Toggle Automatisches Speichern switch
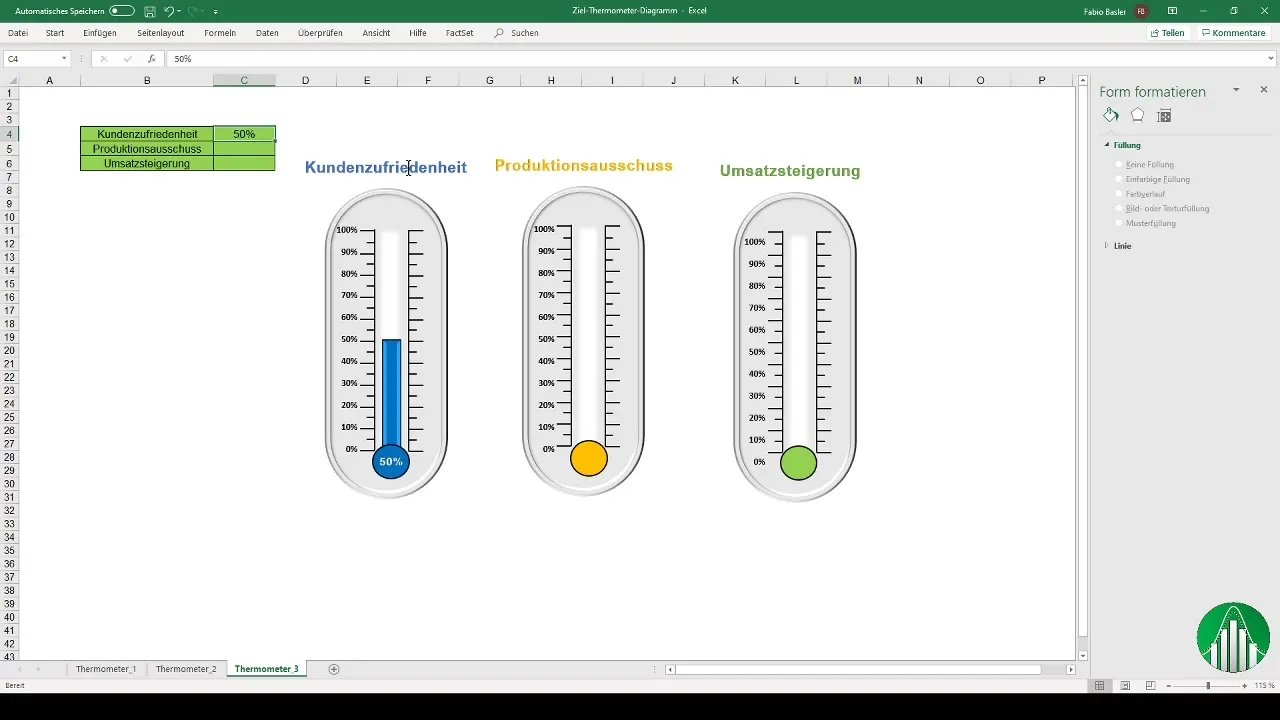This screenshot has width=1280, height=720. [x=122, y=10]
